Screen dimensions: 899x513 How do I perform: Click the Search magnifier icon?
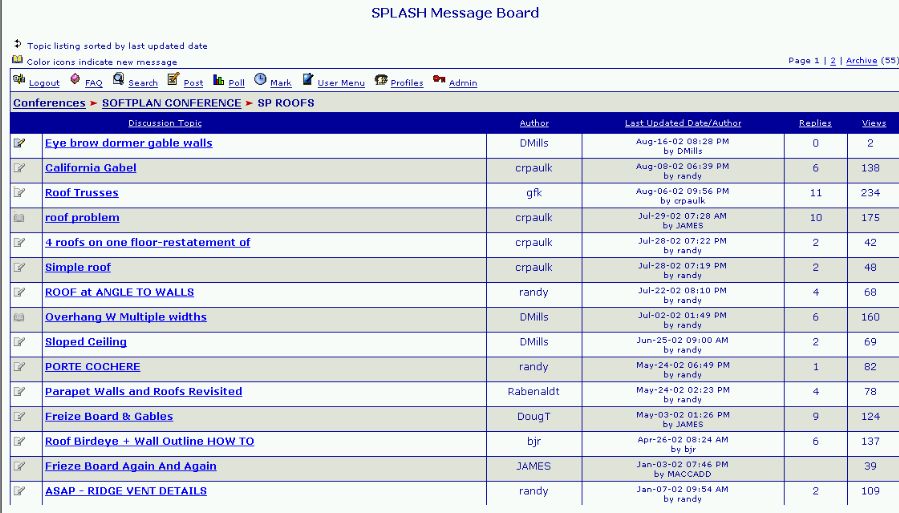point(118,80)
